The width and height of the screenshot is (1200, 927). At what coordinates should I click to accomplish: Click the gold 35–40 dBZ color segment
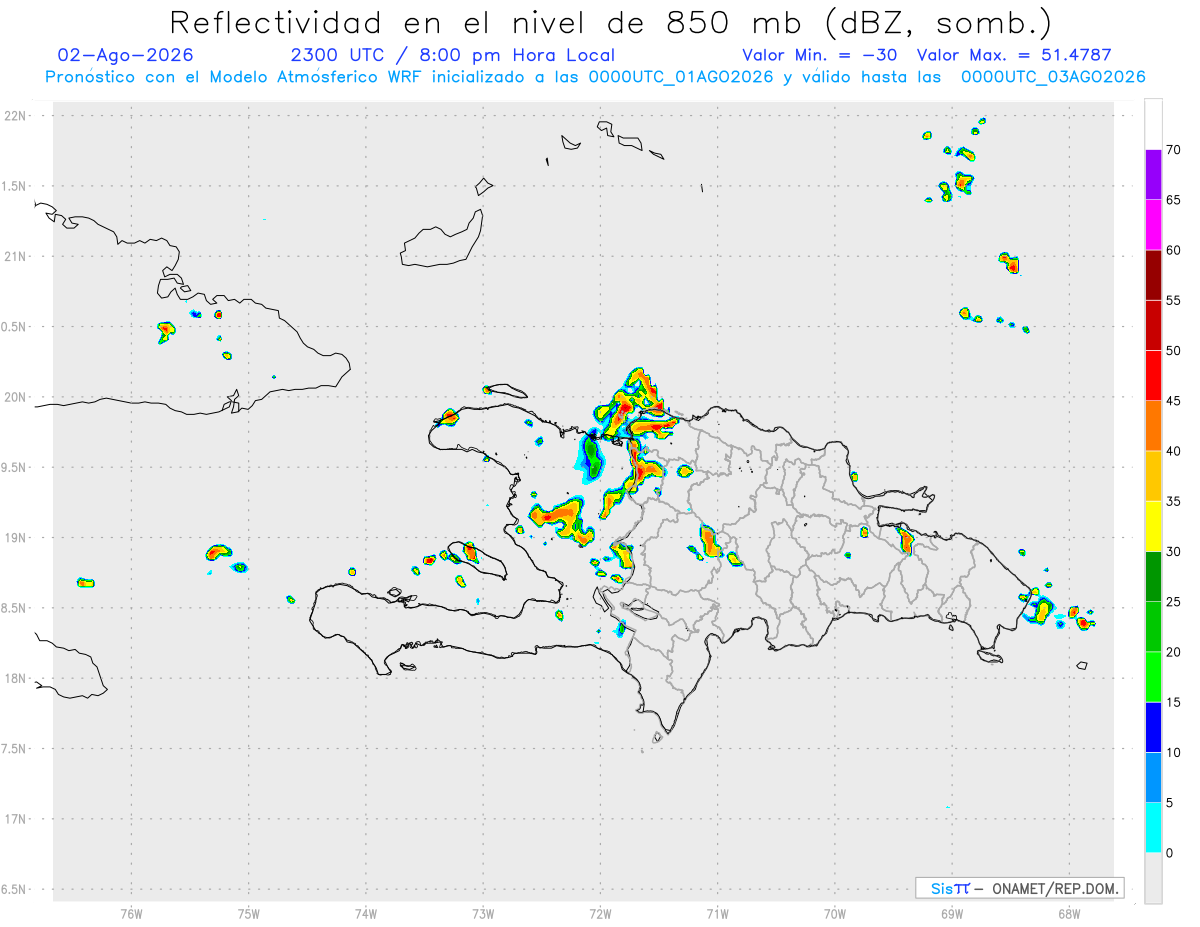click(x=1153, y=476)
